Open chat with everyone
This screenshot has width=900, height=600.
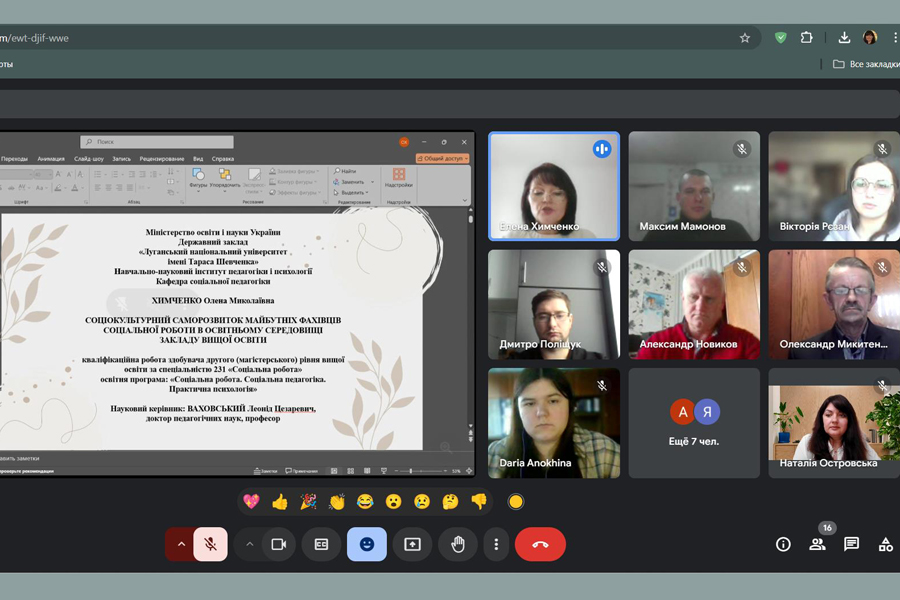point(851,544)
